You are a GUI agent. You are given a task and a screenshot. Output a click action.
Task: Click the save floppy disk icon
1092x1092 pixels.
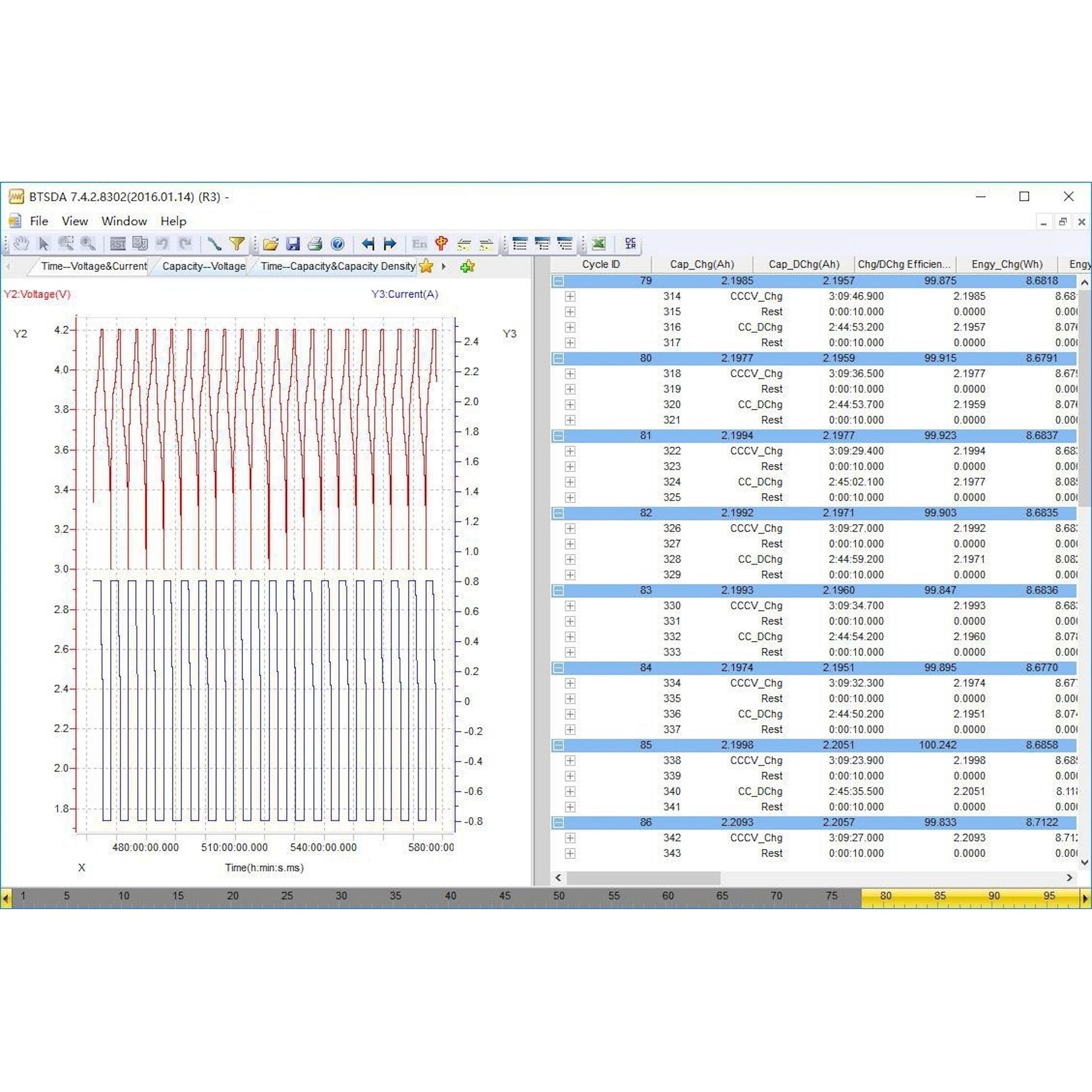pyautogui.click(x=293, y=244)
